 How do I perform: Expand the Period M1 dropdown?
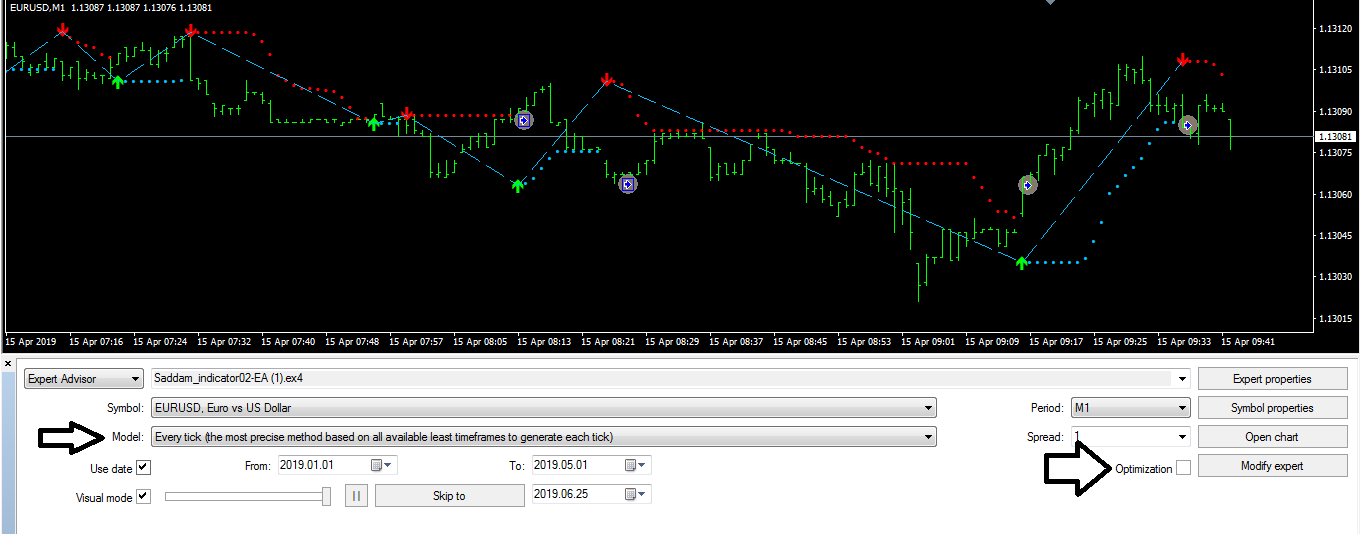pos(1183,408)
